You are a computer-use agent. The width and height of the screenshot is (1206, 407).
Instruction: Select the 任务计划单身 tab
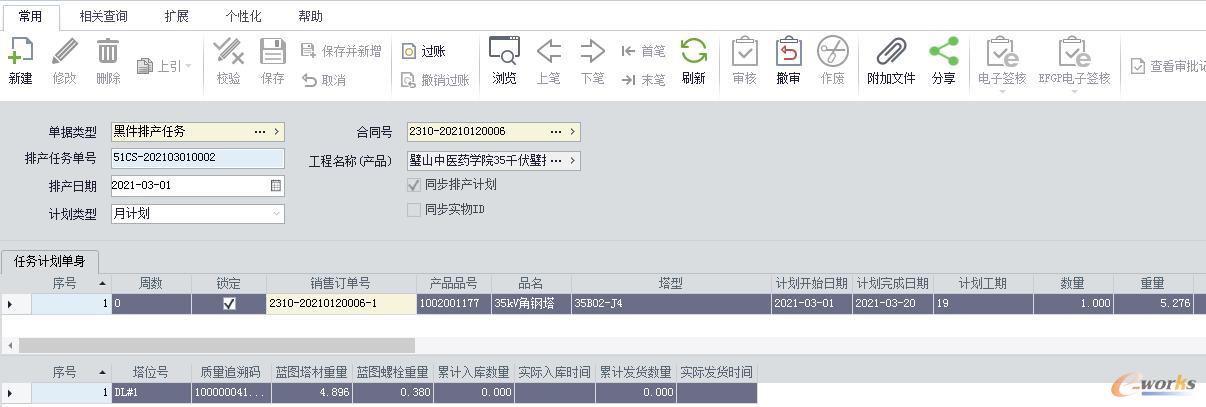pos(49,261)
